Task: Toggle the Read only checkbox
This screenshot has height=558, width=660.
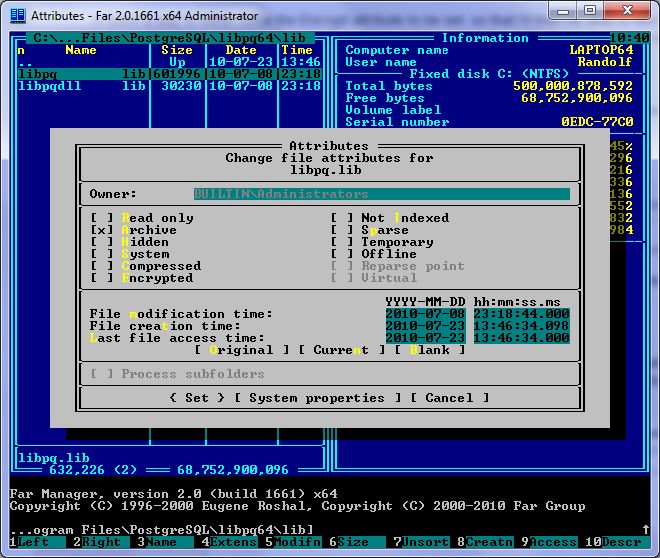Action: tap(102, 218)
